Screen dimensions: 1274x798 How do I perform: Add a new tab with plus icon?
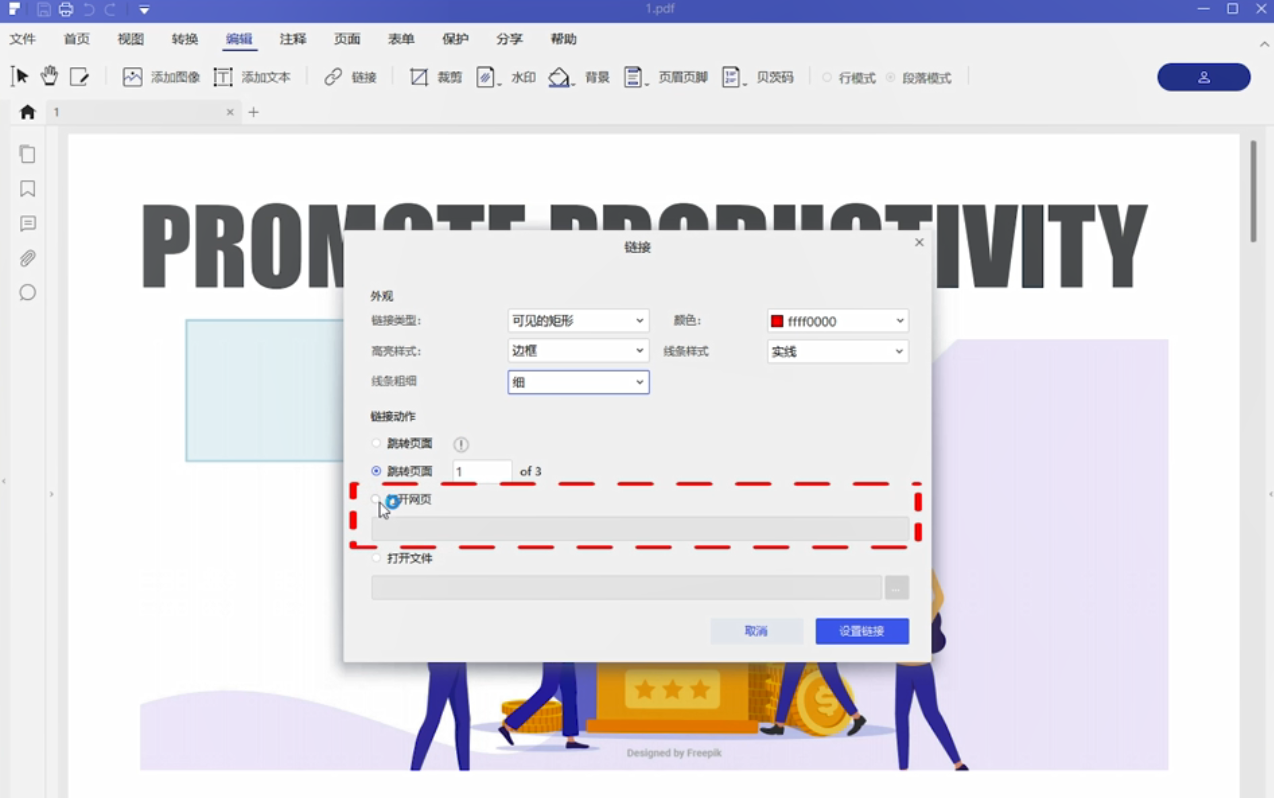(x=253, y=112)
